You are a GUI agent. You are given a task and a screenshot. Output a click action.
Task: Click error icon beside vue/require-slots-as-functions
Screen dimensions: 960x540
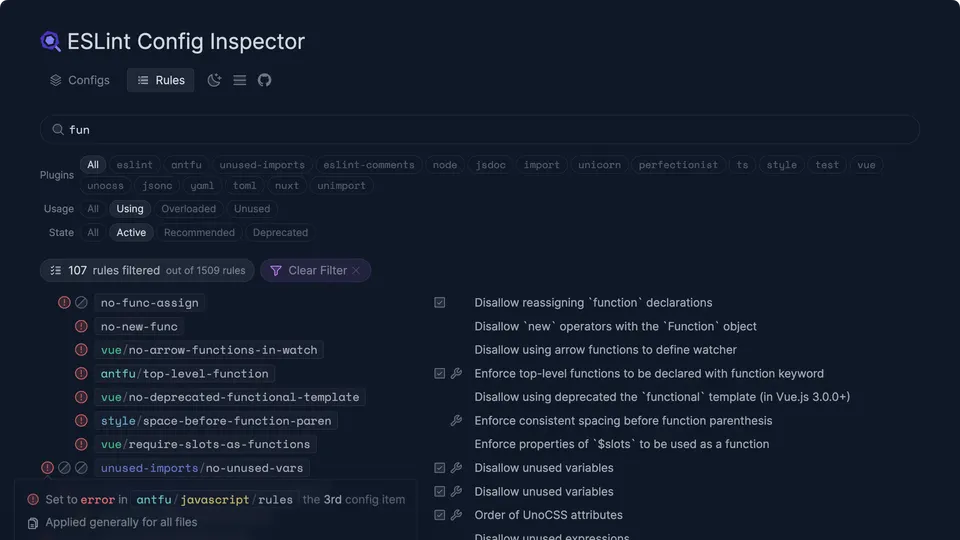(x=81, y=444)
